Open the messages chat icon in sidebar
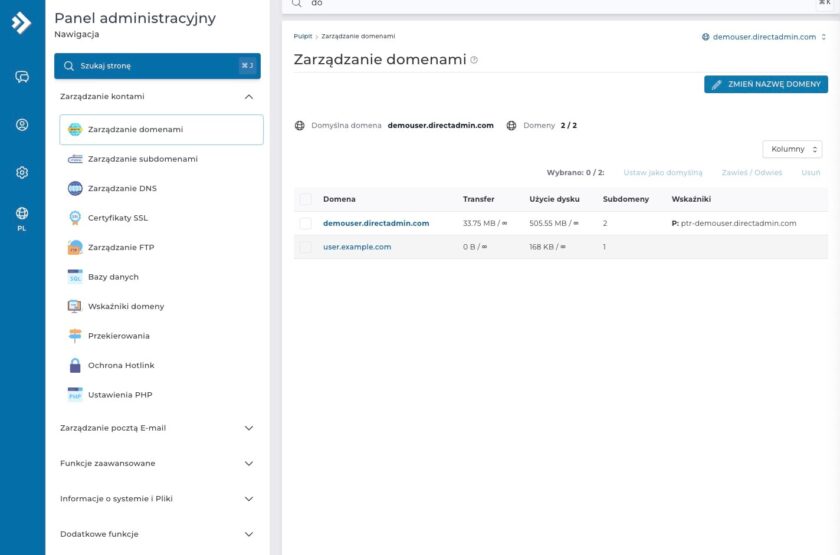Viewport: 840px width, 555px height. [22, 77]
